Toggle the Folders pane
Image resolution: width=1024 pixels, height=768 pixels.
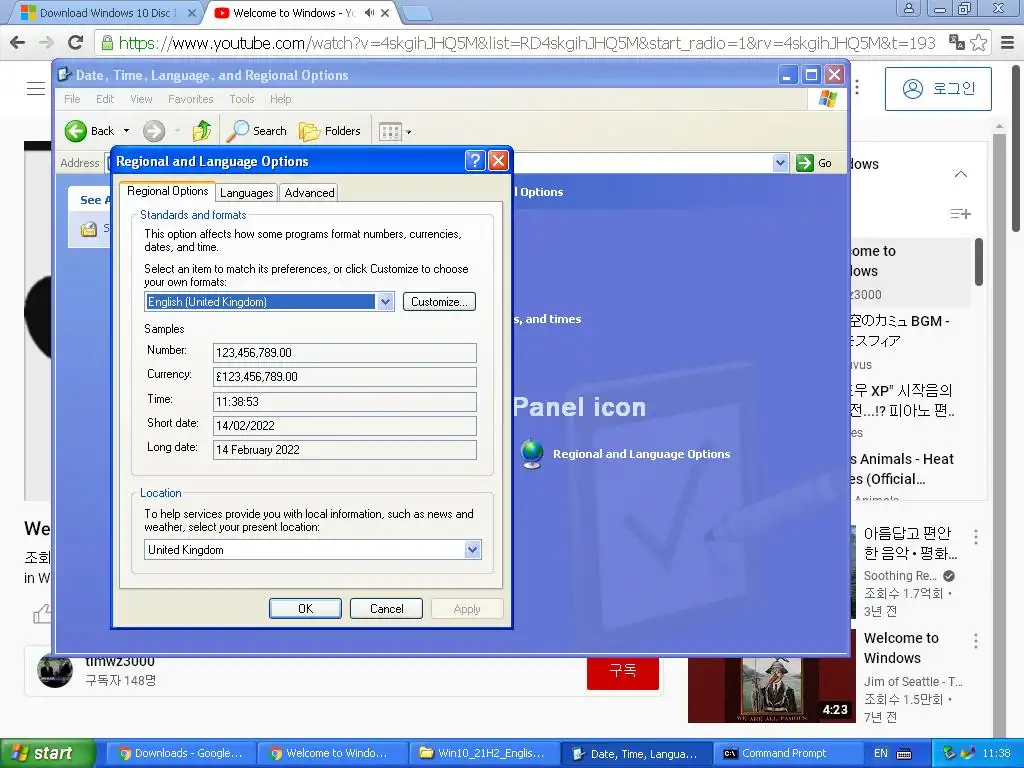[x=330, y=131]
